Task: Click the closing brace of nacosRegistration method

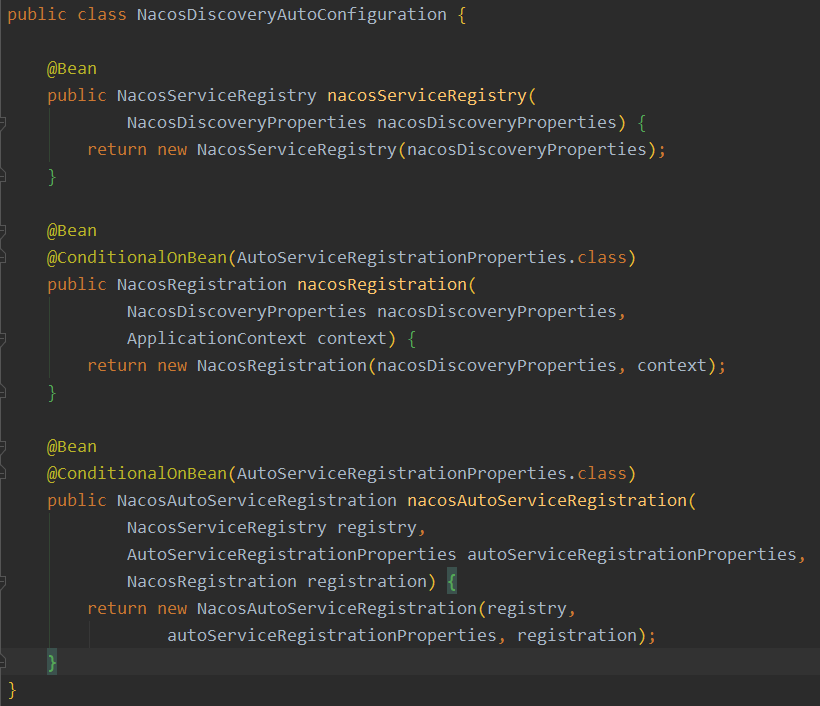Action: coord(52,393)
